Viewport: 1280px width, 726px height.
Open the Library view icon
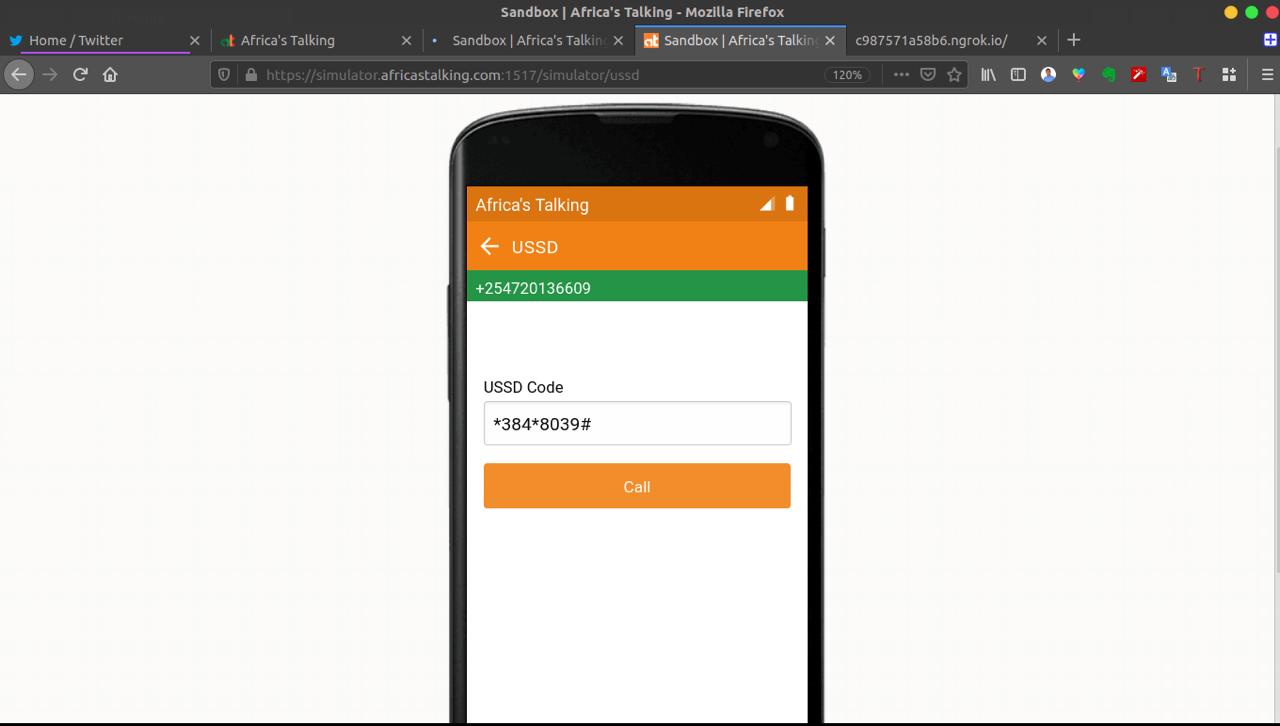tap(988, 74)
